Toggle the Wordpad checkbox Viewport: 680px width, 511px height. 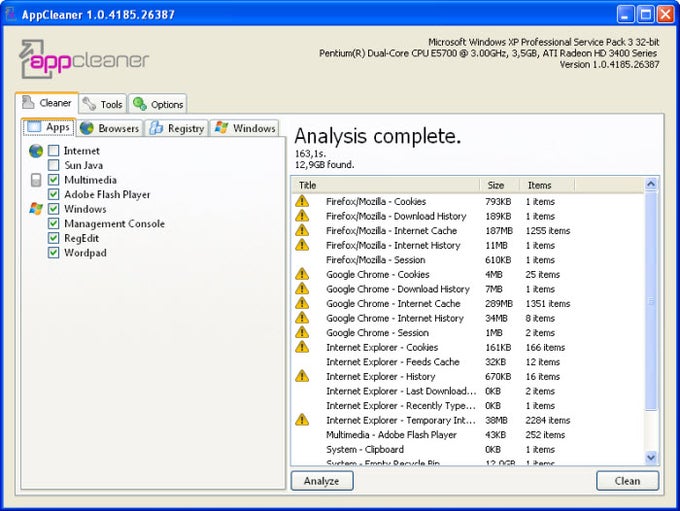point(53,253)
